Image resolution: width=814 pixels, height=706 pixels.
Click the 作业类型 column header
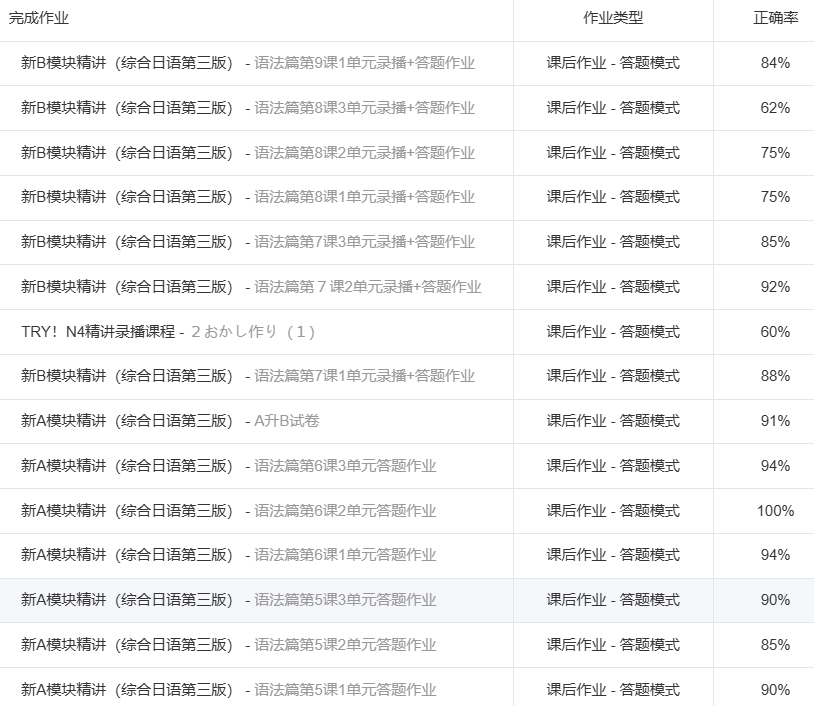tap(613, 18)
